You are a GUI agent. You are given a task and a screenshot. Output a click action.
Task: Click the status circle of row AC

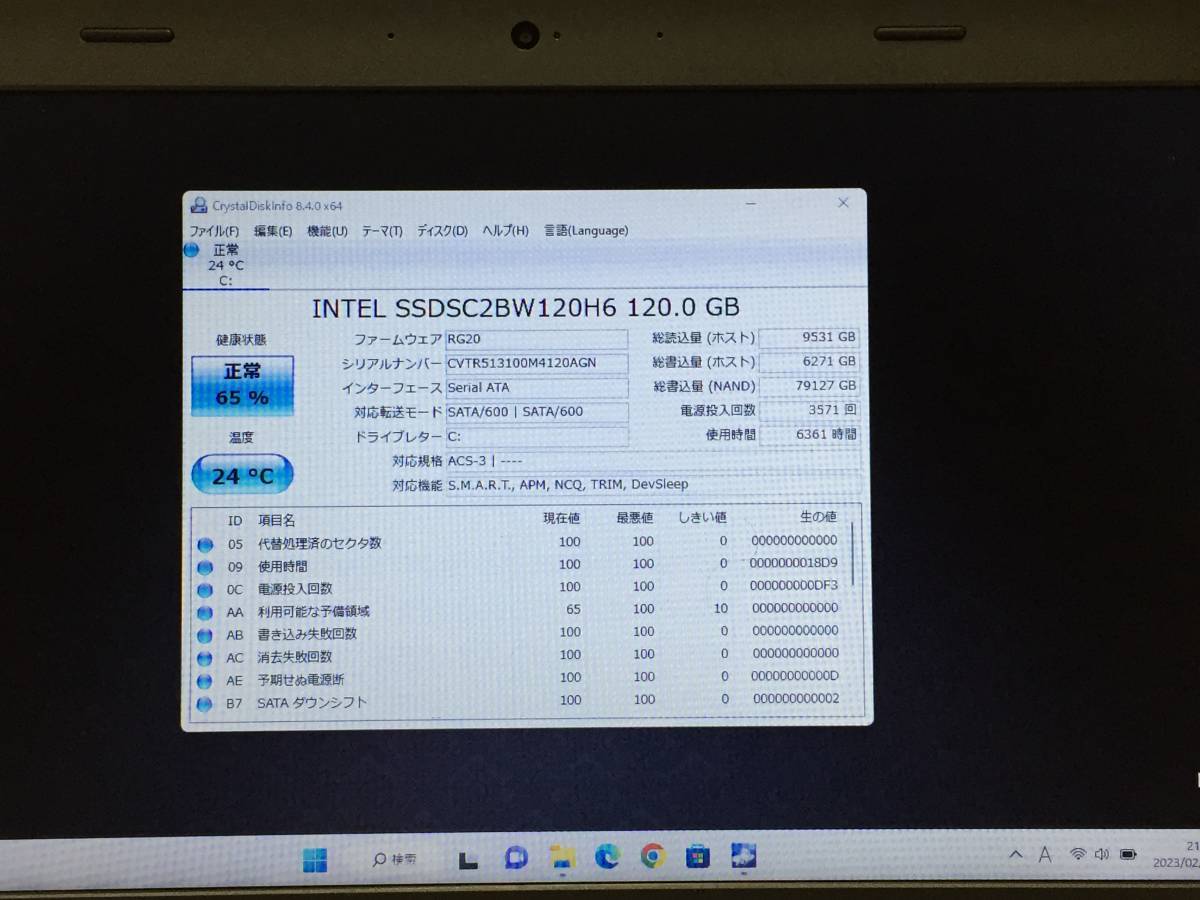coord(205,659)
